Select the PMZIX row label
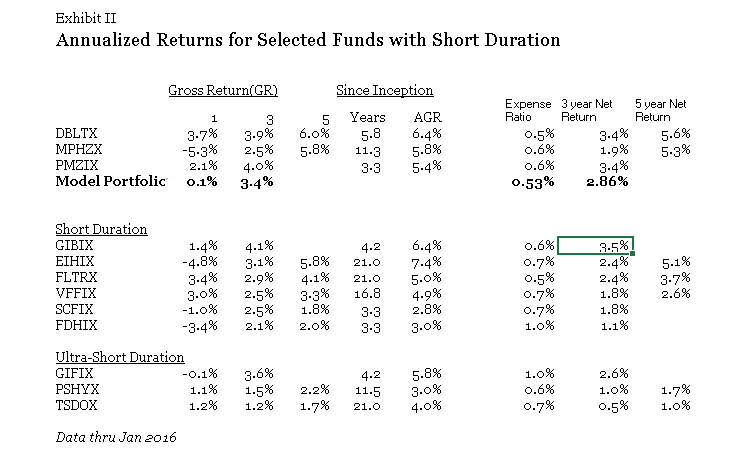The height and width of the screenshot is (457, 745). coord(75,165)
